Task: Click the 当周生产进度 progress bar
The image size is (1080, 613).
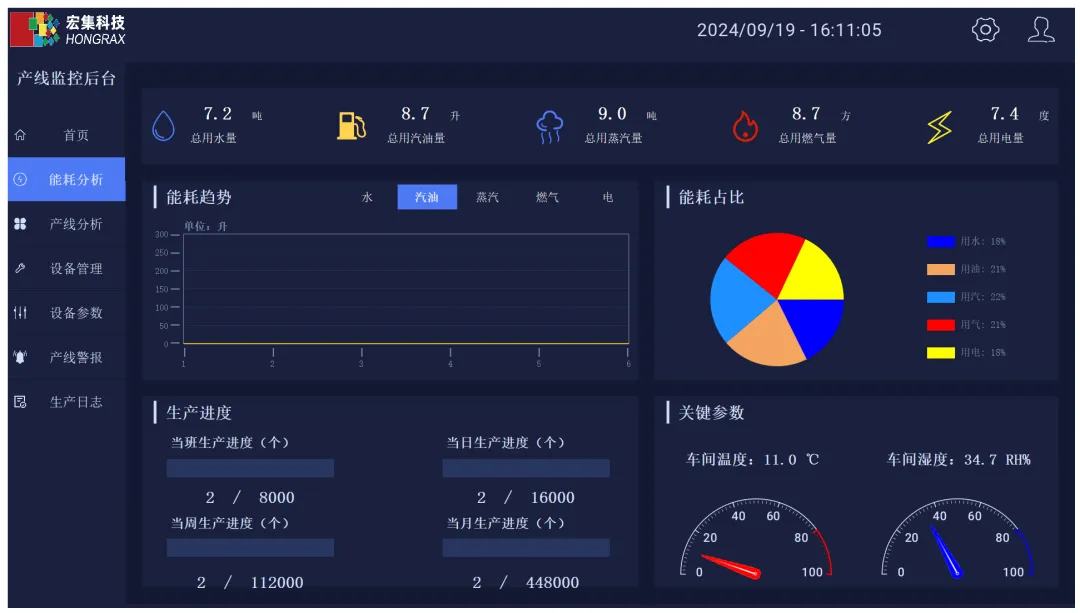Action: (250, 548)
